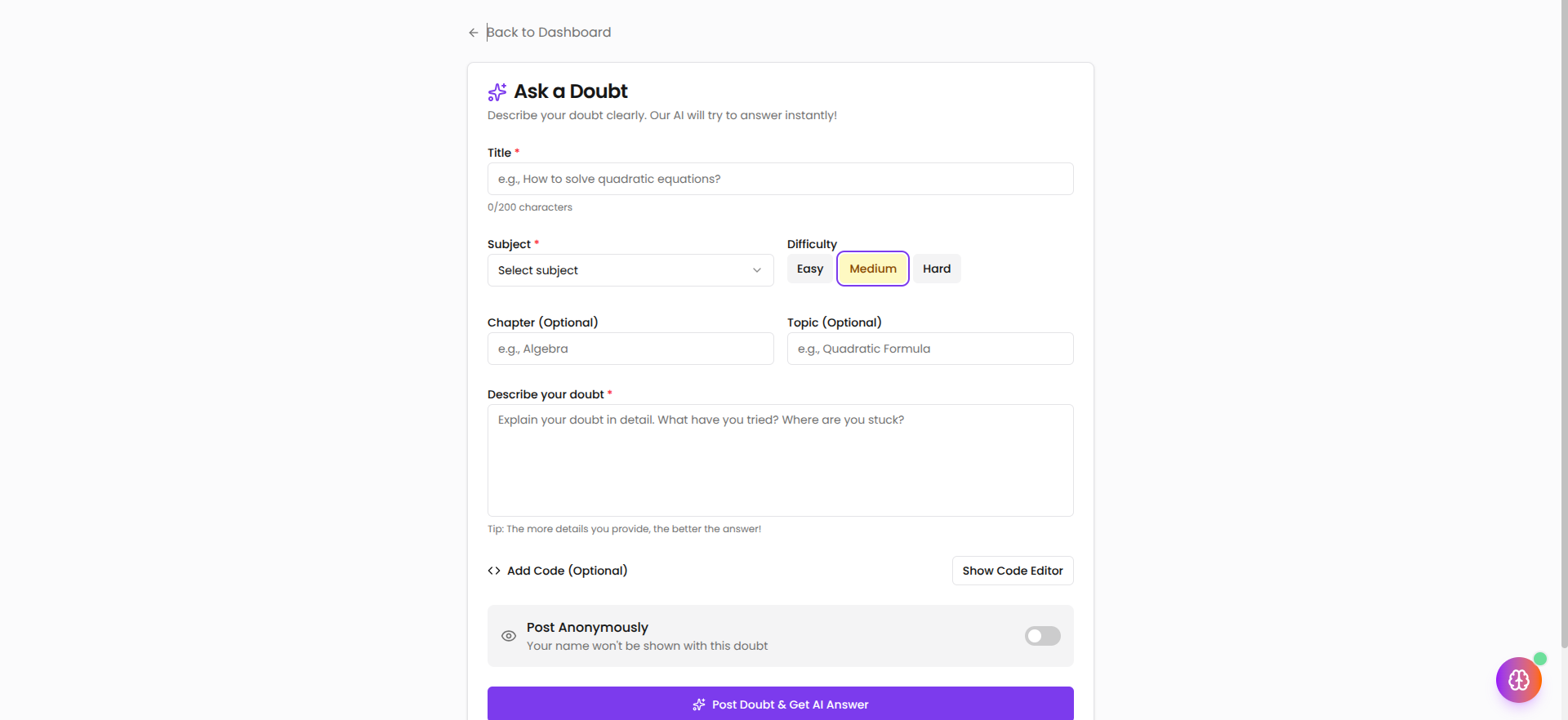The height and width of the screenshot is (720, 1568).
Task: Select Hard difficulty
Action: pyautogui.click(x=937, y=269)
